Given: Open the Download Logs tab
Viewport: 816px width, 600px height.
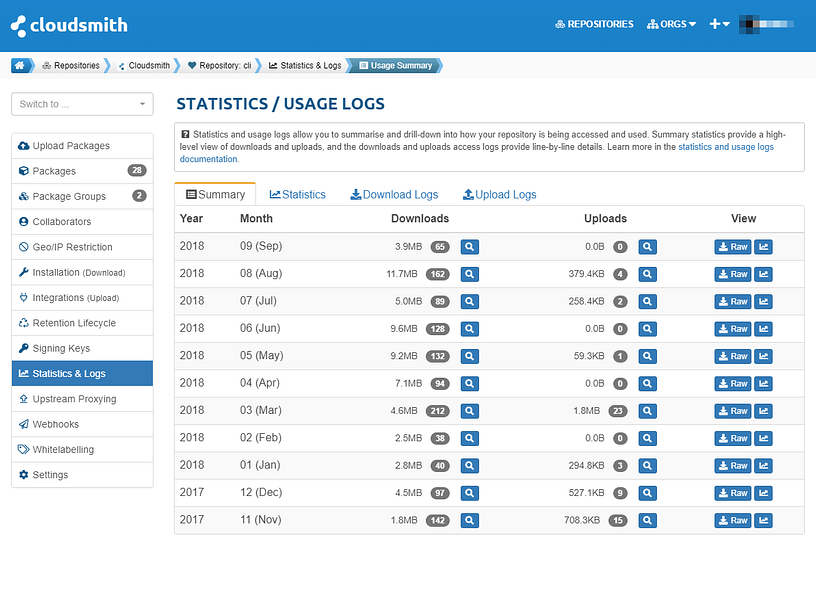Looking at the screenshot, I should (394, 195).
